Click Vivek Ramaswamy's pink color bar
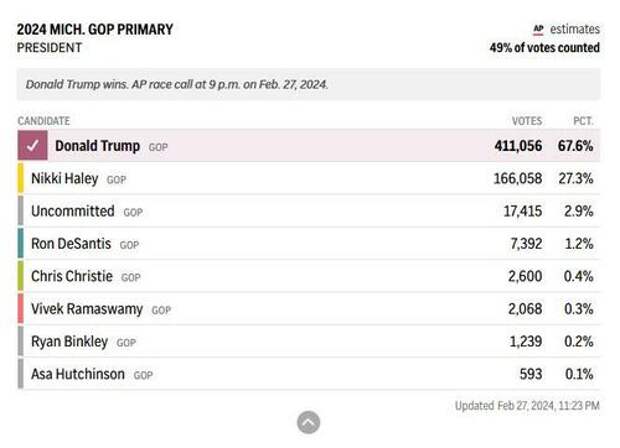 [x=21, y=309]
